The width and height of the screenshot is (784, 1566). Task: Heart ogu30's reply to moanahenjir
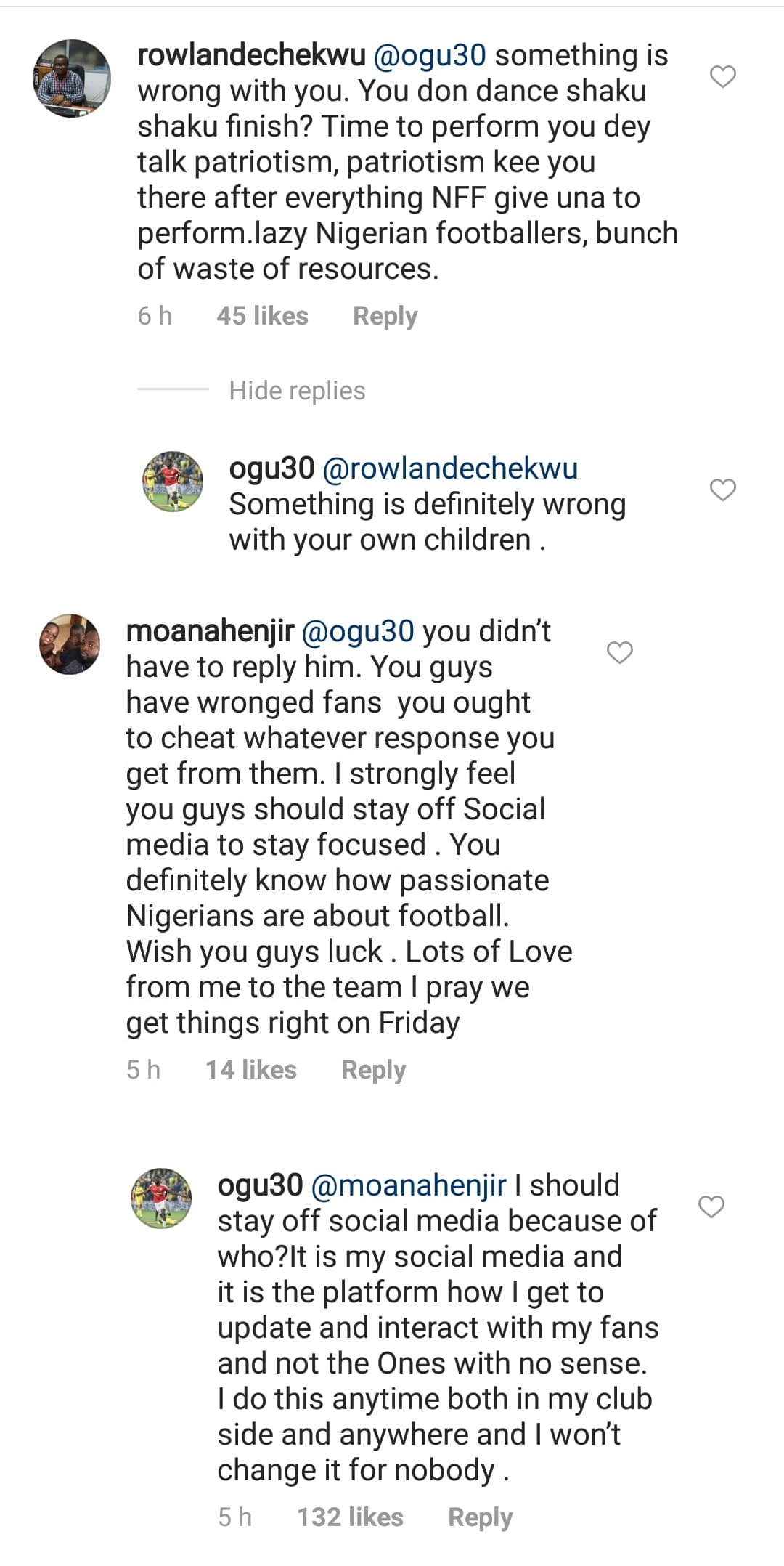[711, 1206]
